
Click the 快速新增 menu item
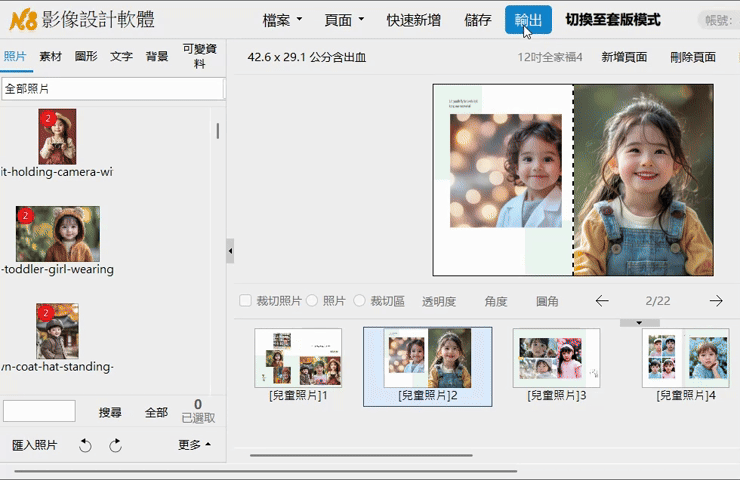pyautogui.click(x=413, y=20)
